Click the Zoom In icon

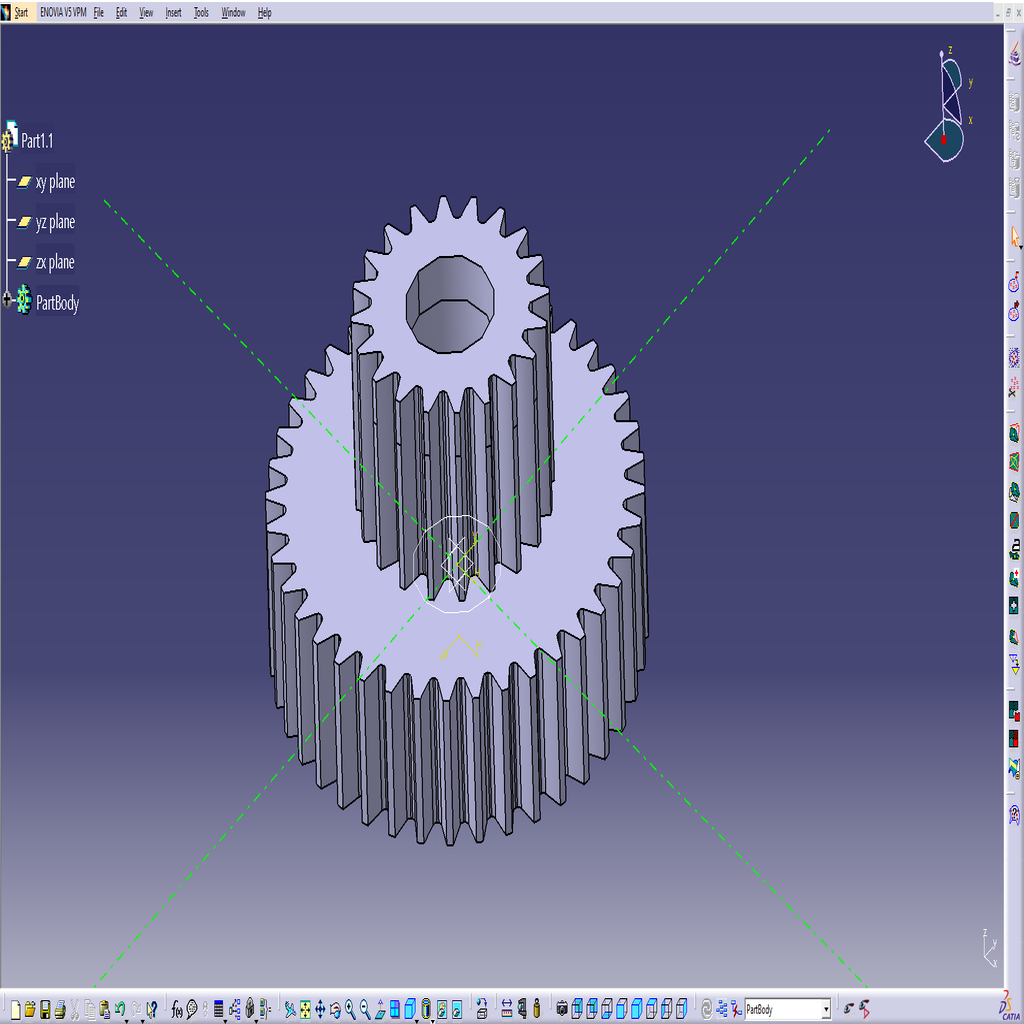tap(351, 1009)
